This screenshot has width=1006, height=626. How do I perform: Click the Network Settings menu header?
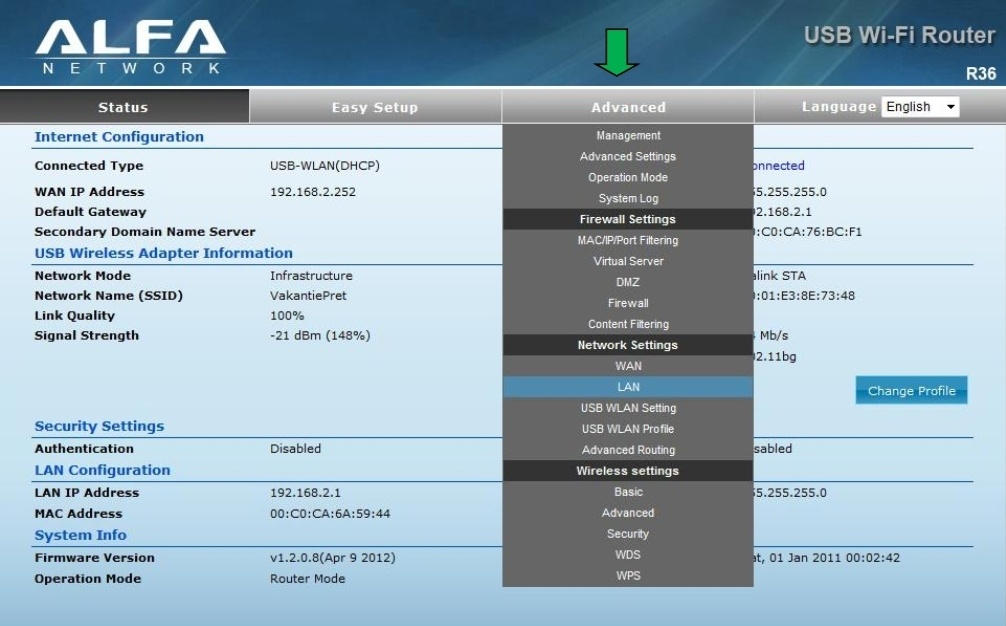point(628,345)
